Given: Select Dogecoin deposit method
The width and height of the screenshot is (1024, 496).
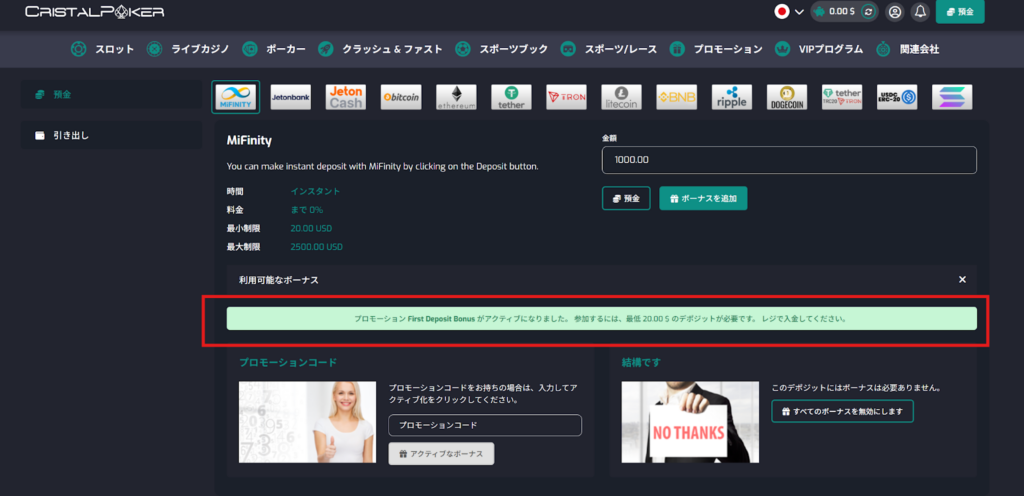Looking at the screenshot, I should (787, 97).
